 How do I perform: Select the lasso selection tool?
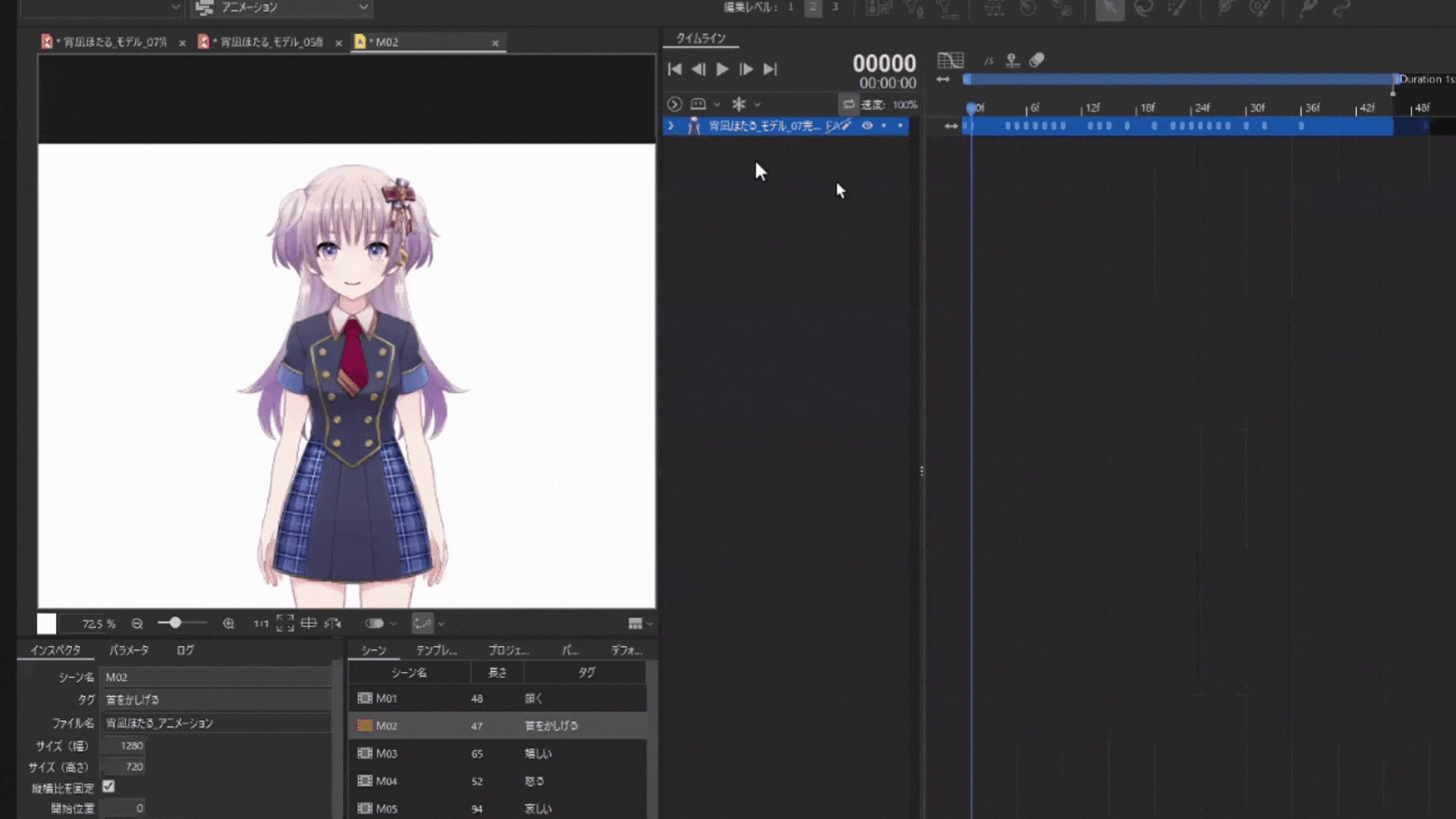coord(1144,8)
